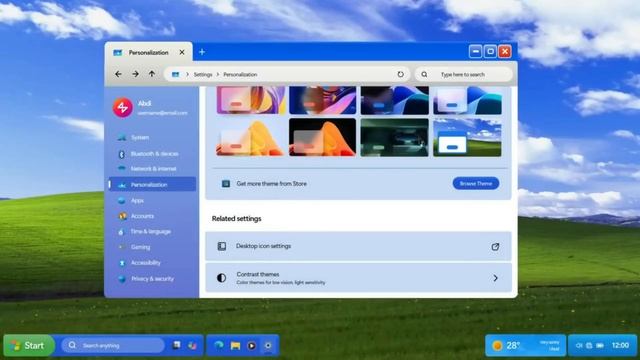Click the address bar window icon
This screenshot has width=640, height=360.
point(176,74)
